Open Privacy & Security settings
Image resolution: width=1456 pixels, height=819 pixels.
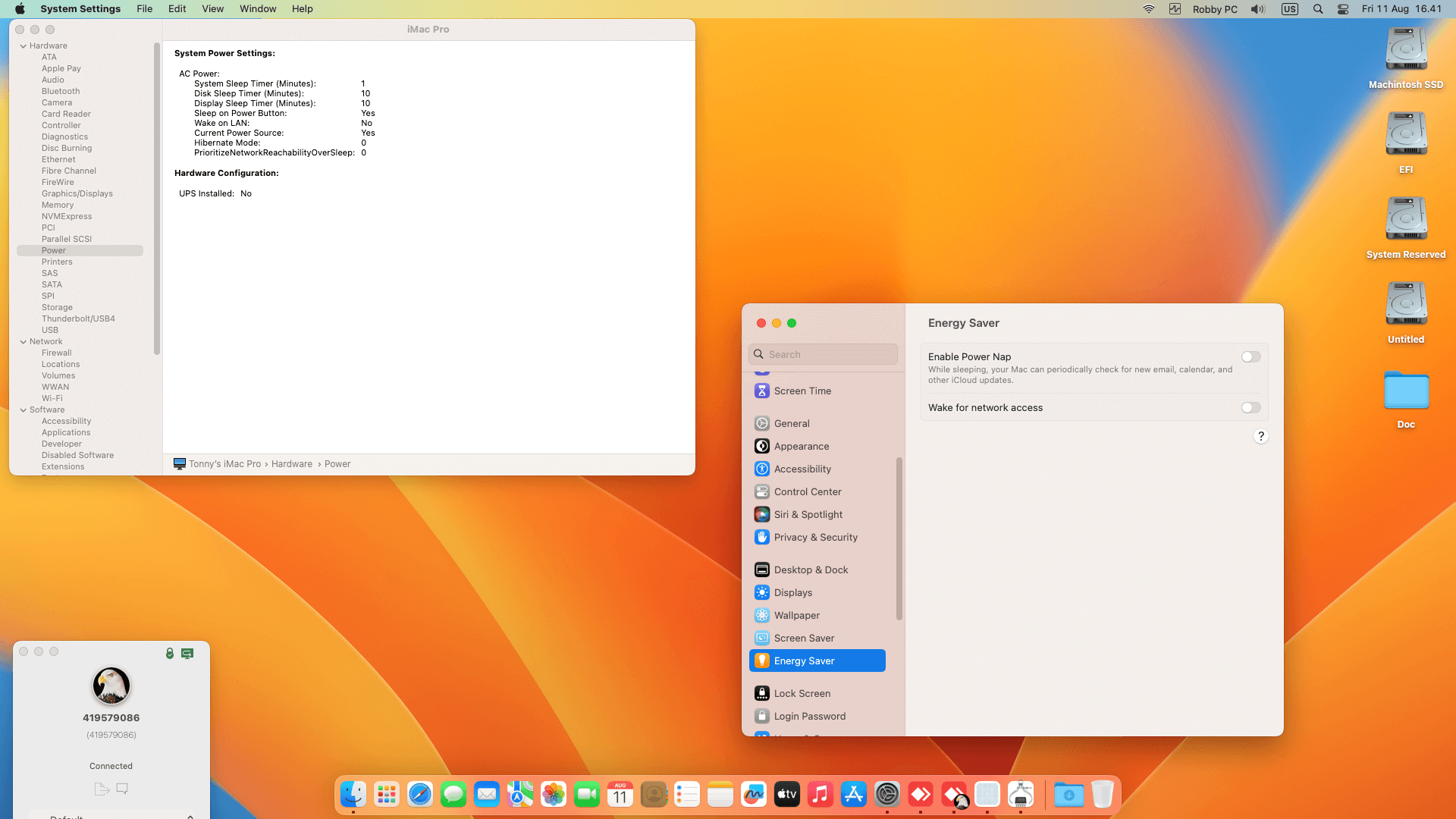click(x=817, y=537)
